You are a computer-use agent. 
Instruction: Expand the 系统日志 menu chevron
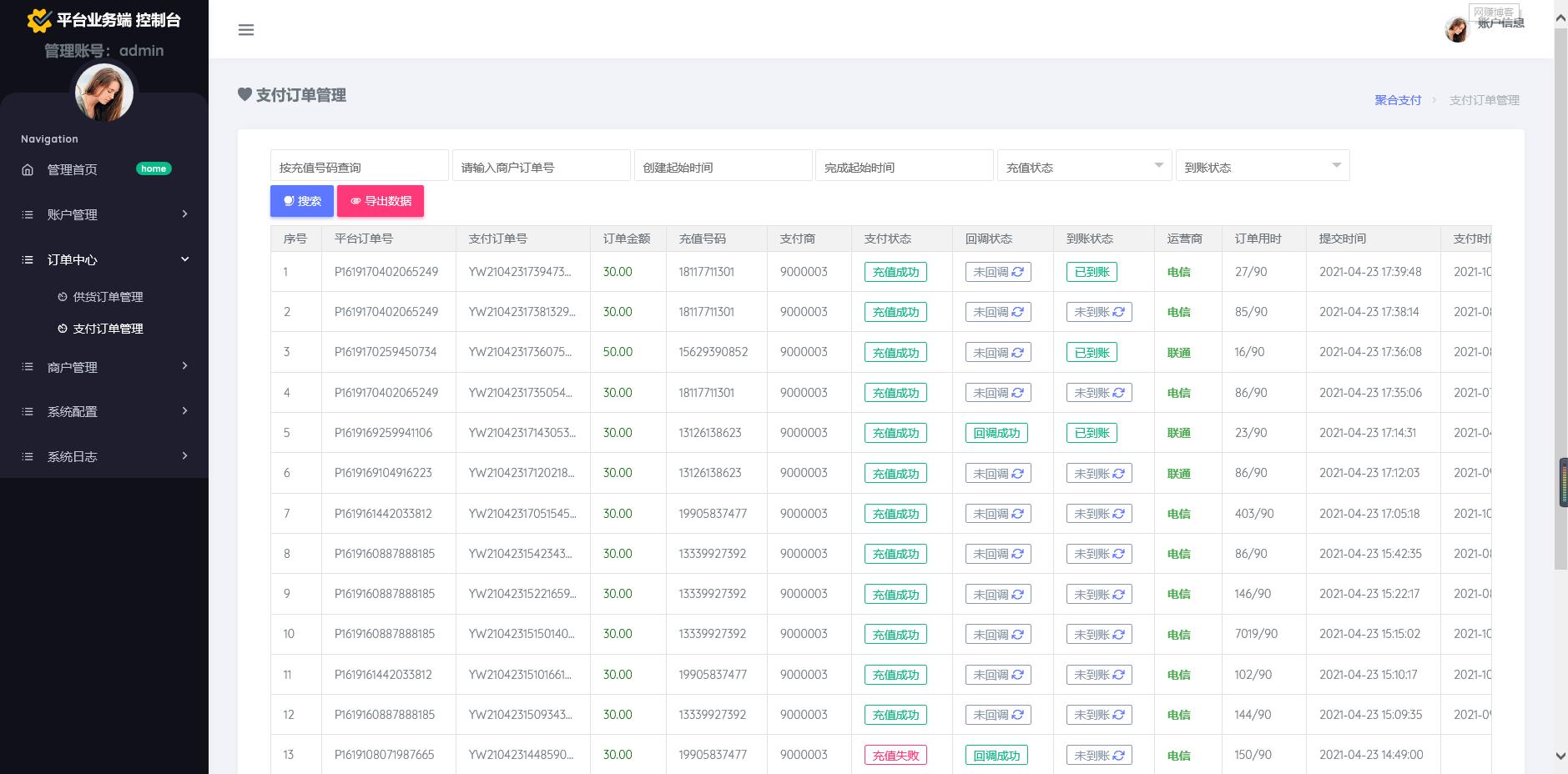click(184, 456)
